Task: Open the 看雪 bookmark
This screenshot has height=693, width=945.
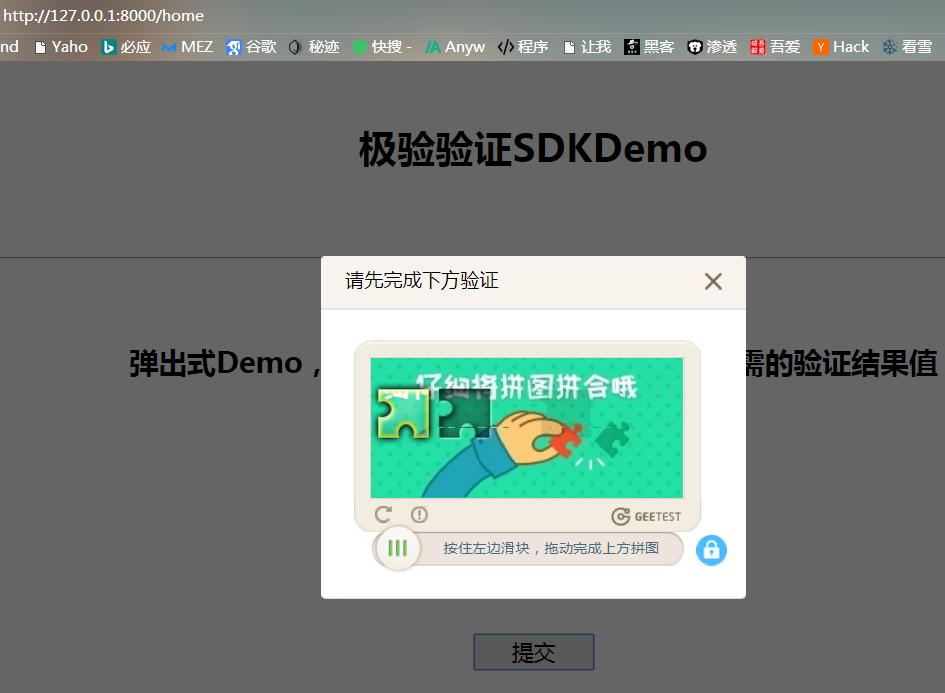Action: click(908, 47)
